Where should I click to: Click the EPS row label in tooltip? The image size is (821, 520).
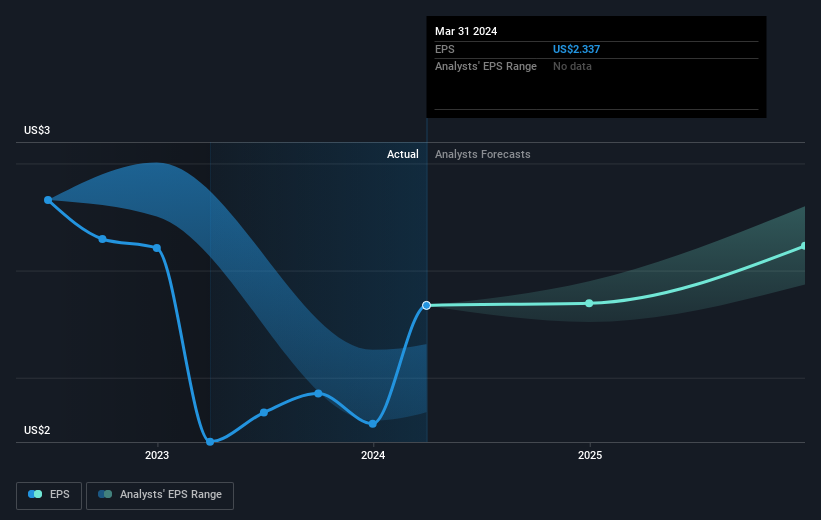click(x=445, y=49)
